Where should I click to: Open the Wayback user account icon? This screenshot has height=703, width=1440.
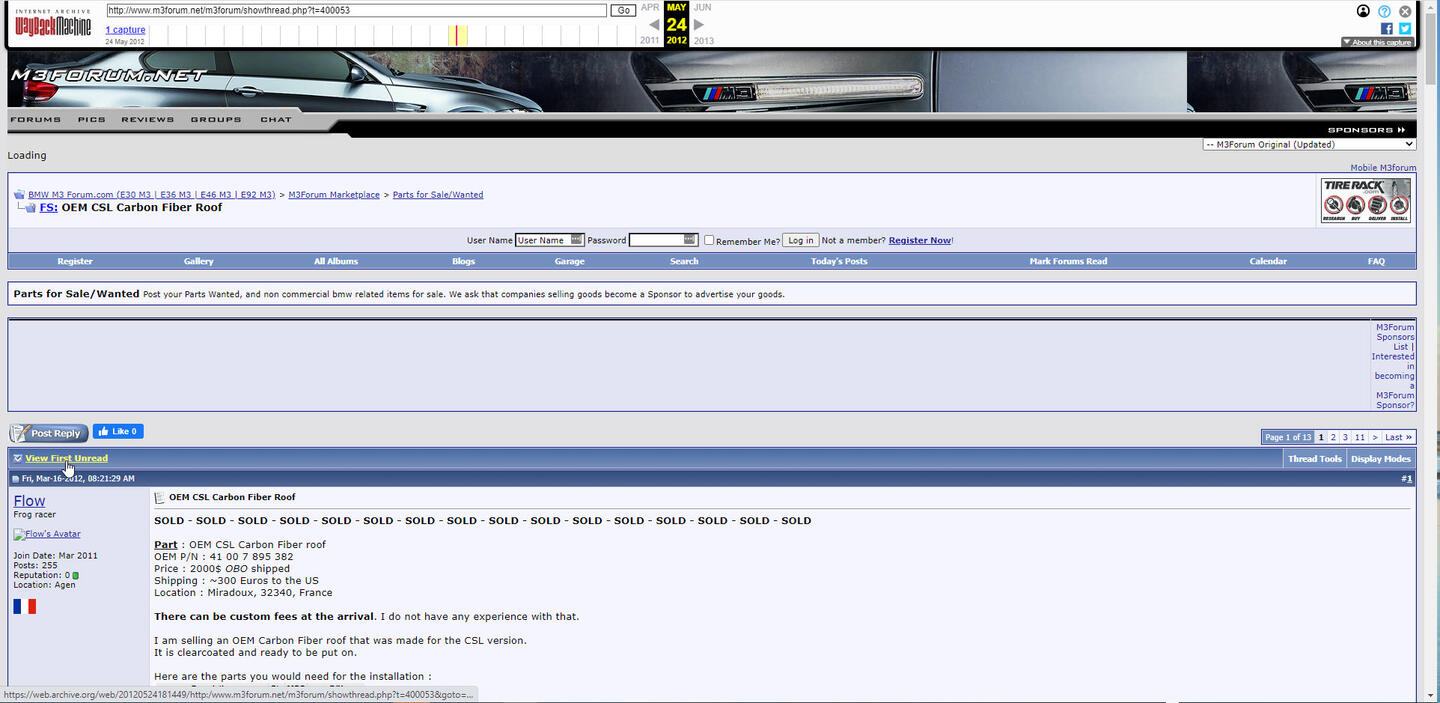pos(1363,11)
